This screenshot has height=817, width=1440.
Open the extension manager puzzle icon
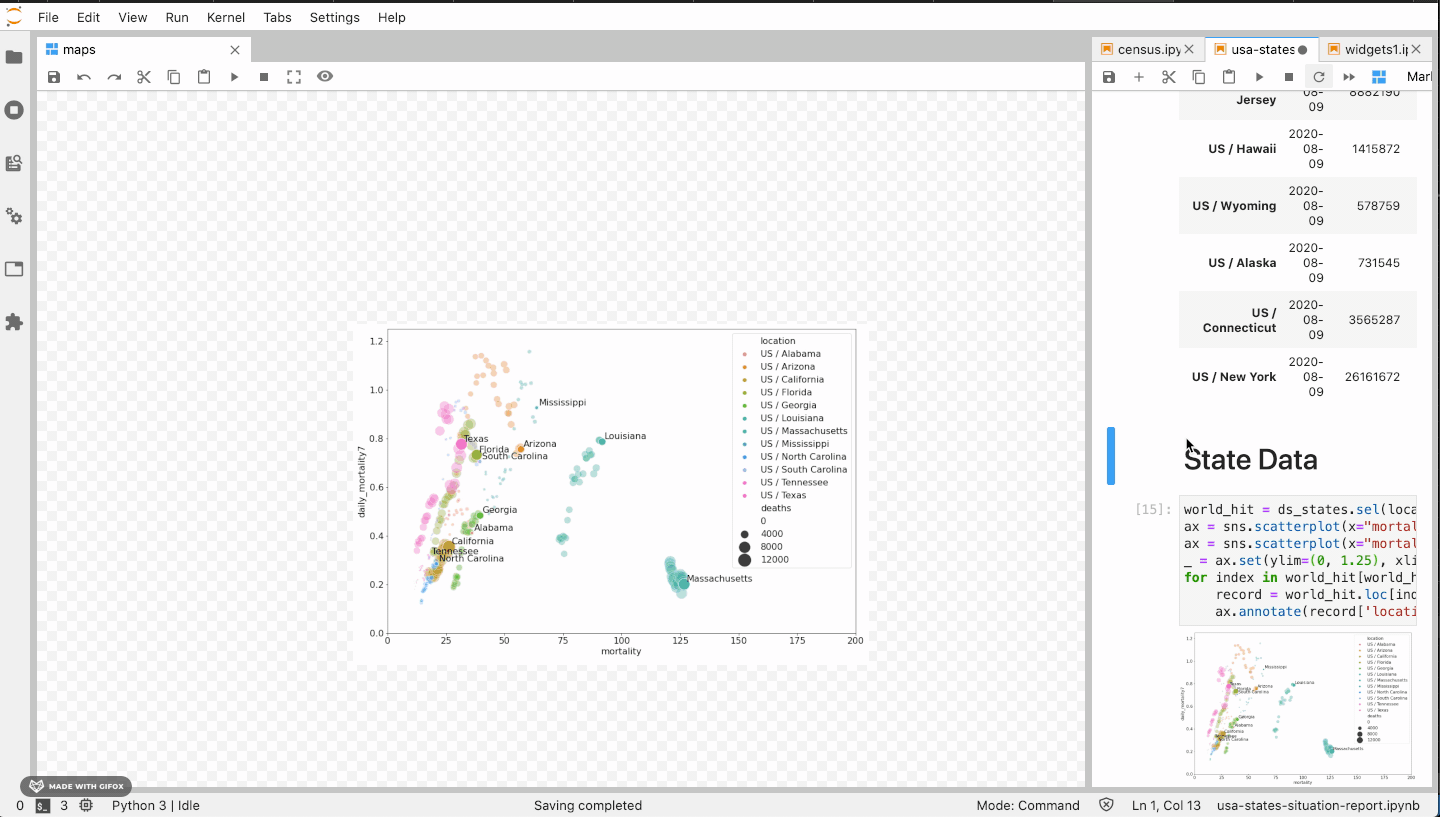point(14,322)
